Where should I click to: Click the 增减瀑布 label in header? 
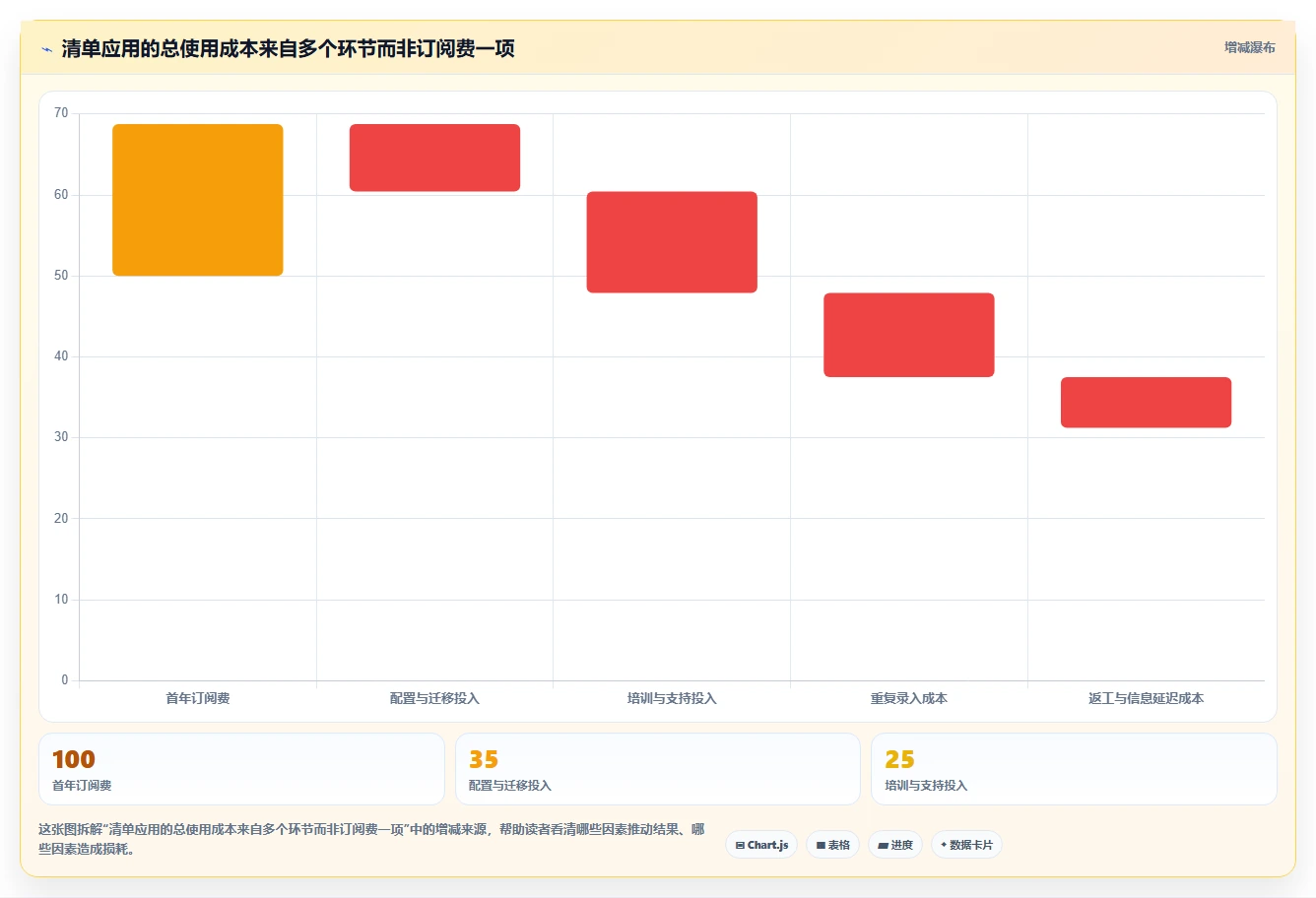point(1249,47)
